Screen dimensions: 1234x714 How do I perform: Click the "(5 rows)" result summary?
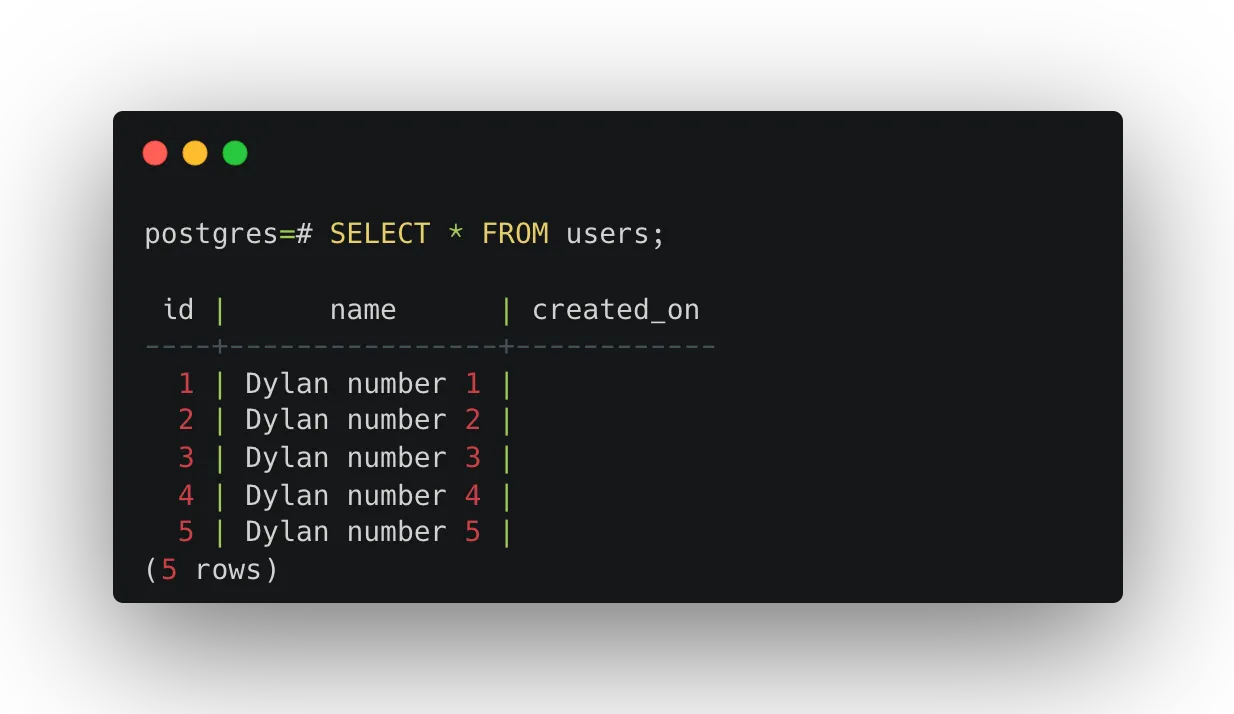click(211, 570)
